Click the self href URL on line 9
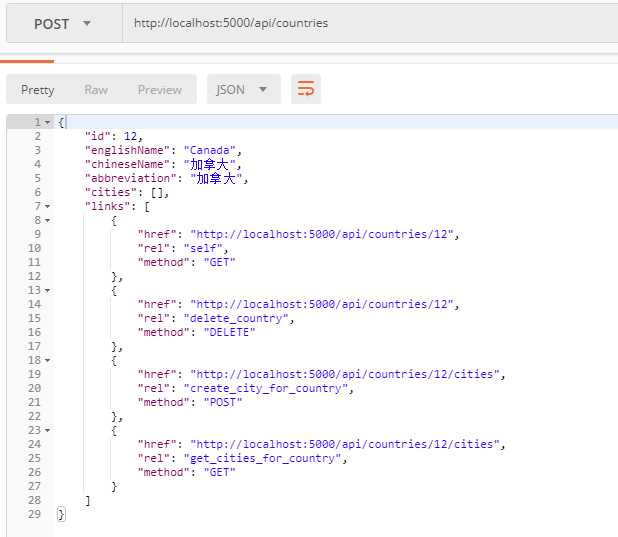The height and width of the screenshot is (537, 618). click(x=322, y=234)
